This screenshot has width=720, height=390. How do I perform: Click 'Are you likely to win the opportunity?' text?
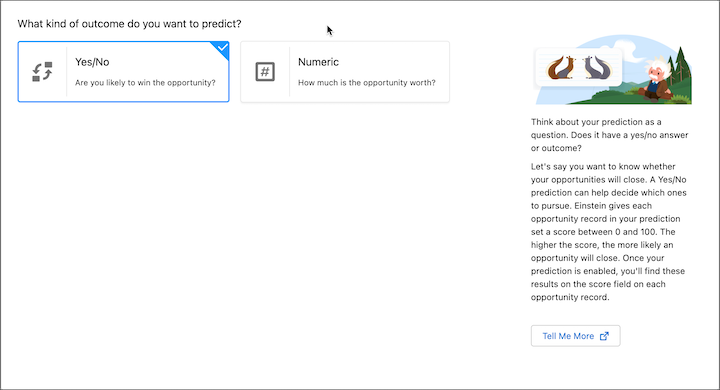(x=145, y=83)
